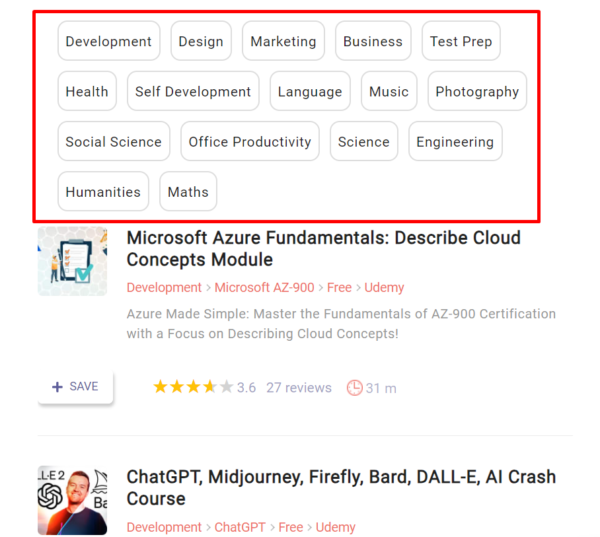Select the Music category chip
Screen dimensions: 600x537
coord(389,91)
